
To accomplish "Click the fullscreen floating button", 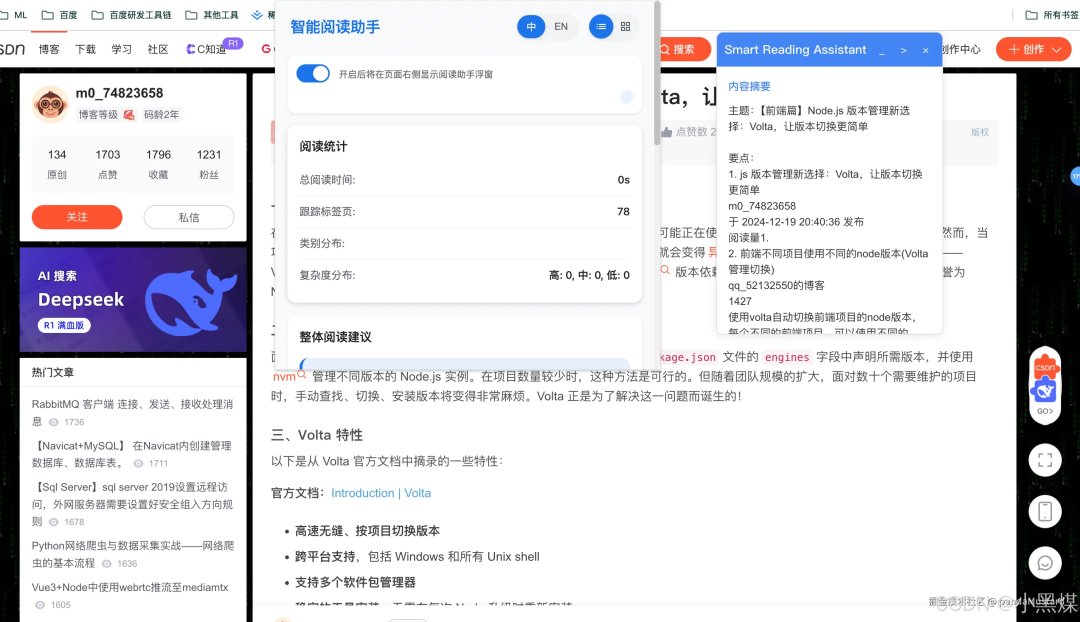I will [1045, 460].
